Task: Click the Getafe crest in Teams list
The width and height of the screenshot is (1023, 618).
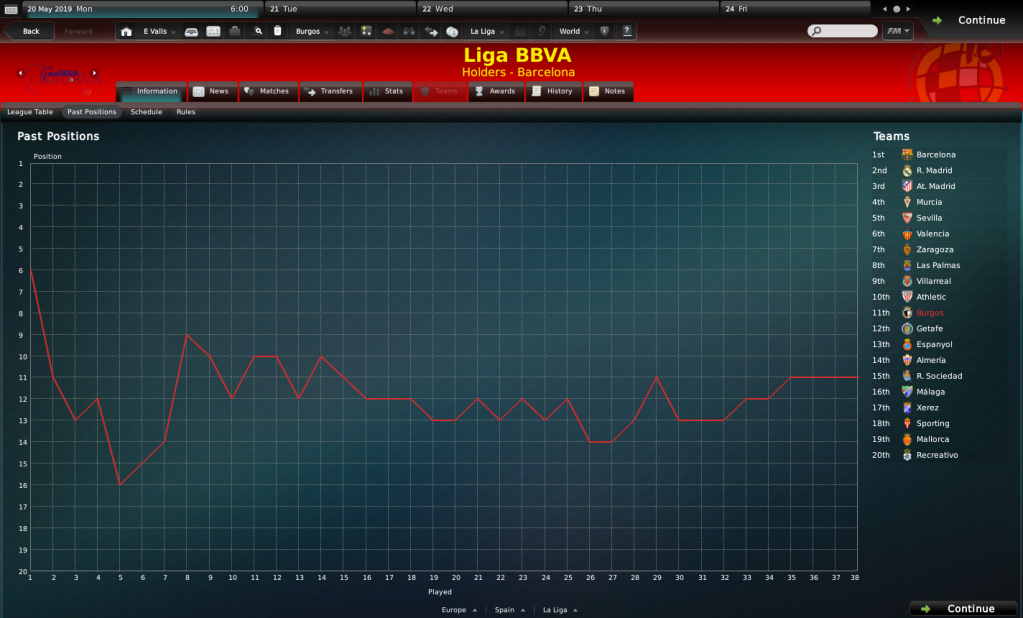Action: [x=907, y=328]
